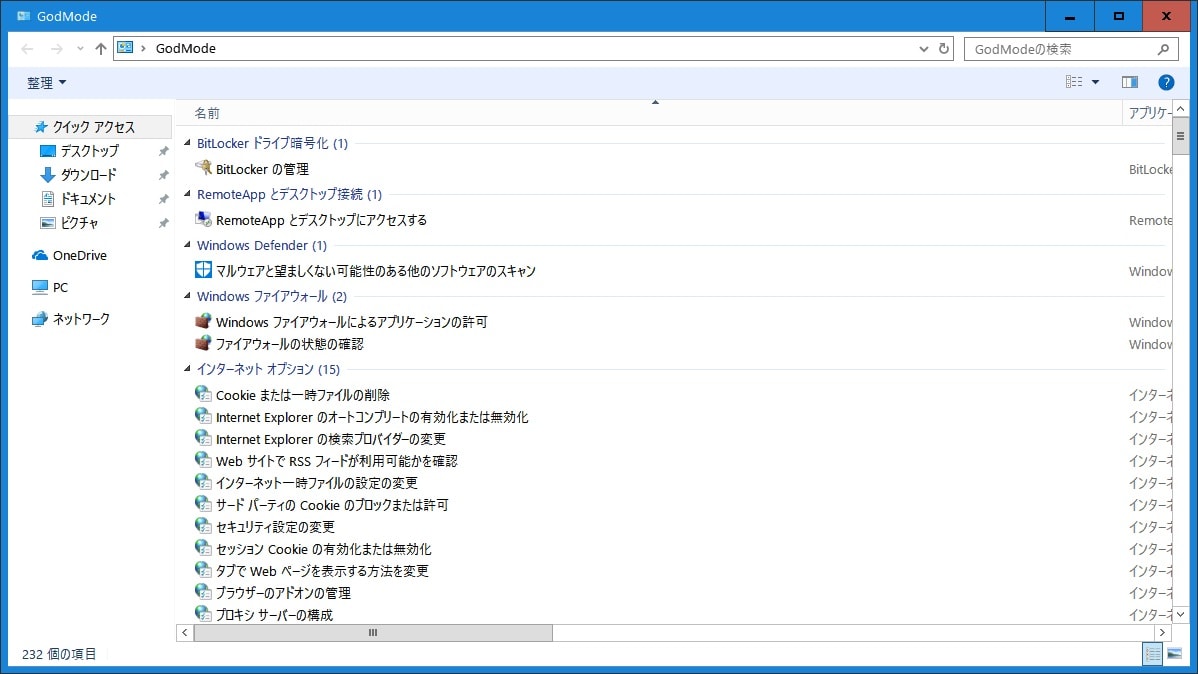The height and width of the screenshot is (674, 1198).
Task: Click the horizontal scrollbar right arrow
Action: pyautogui.click(x=1162, y=633)
